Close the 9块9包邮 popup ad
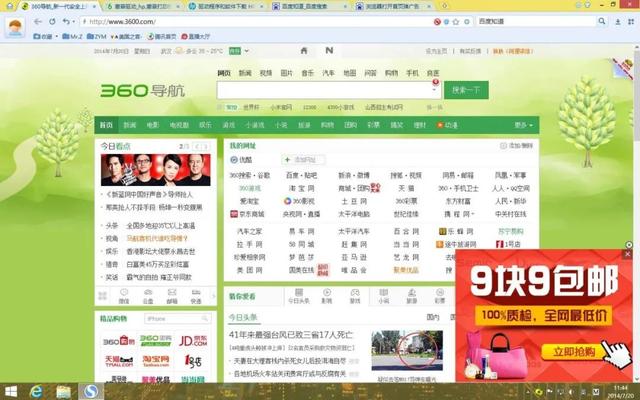This screenshot has height=400, width=640. pos(627,254)
